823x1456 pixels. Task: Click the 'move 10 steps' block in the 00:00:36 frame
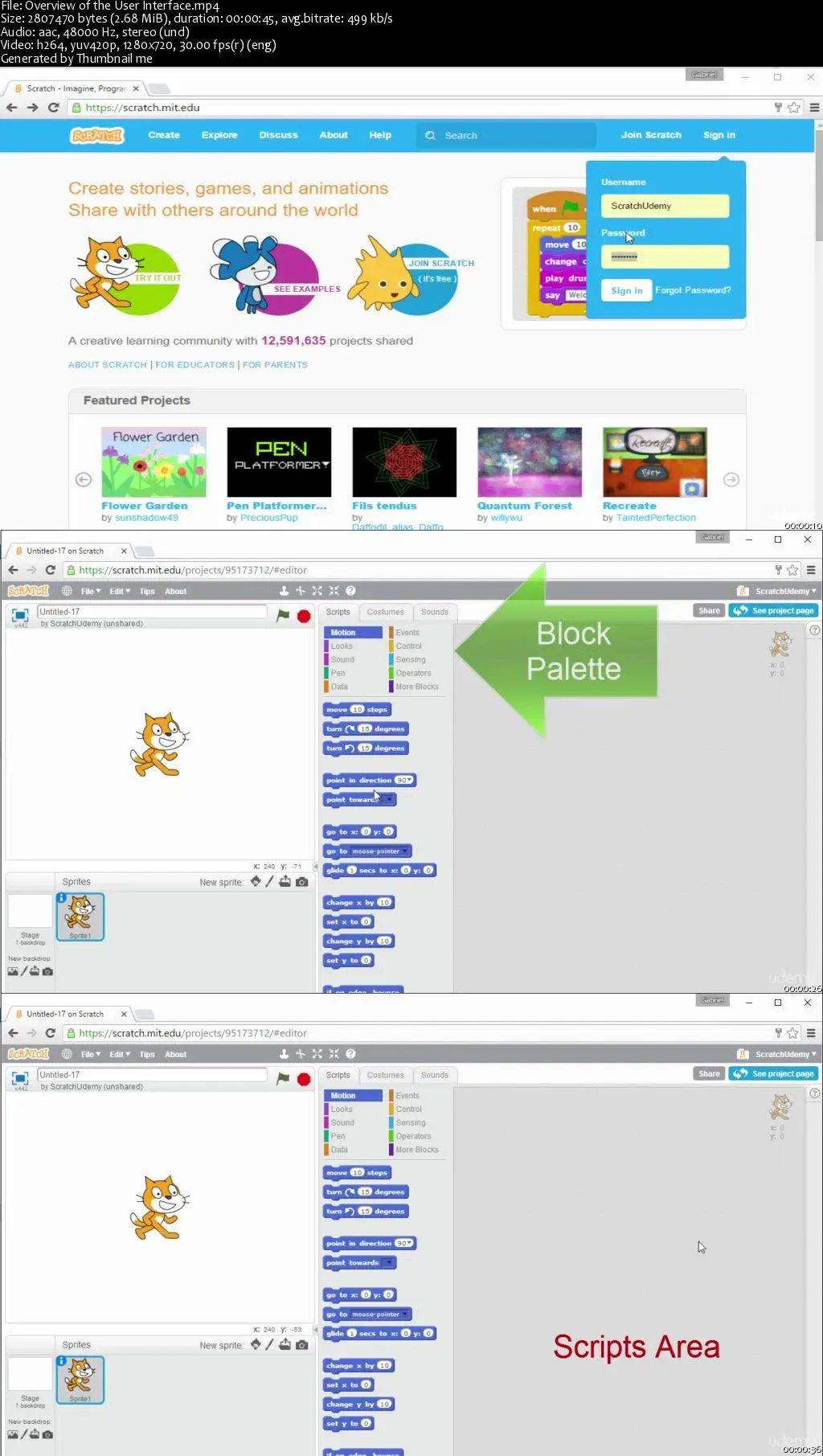click(357, 1173)
